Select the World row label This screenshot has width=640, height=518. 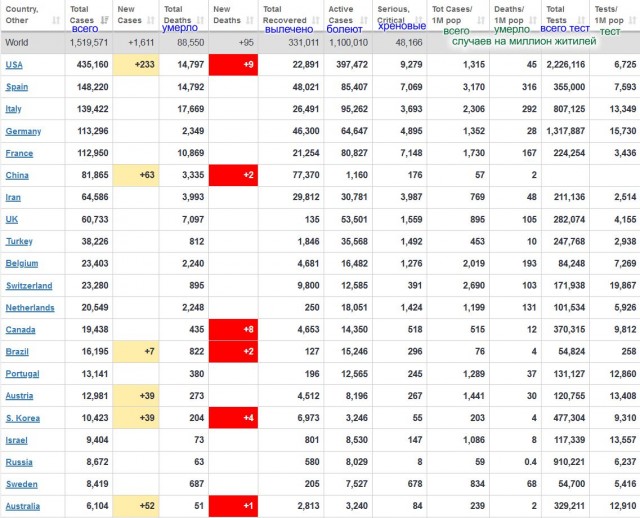(17, 42)
